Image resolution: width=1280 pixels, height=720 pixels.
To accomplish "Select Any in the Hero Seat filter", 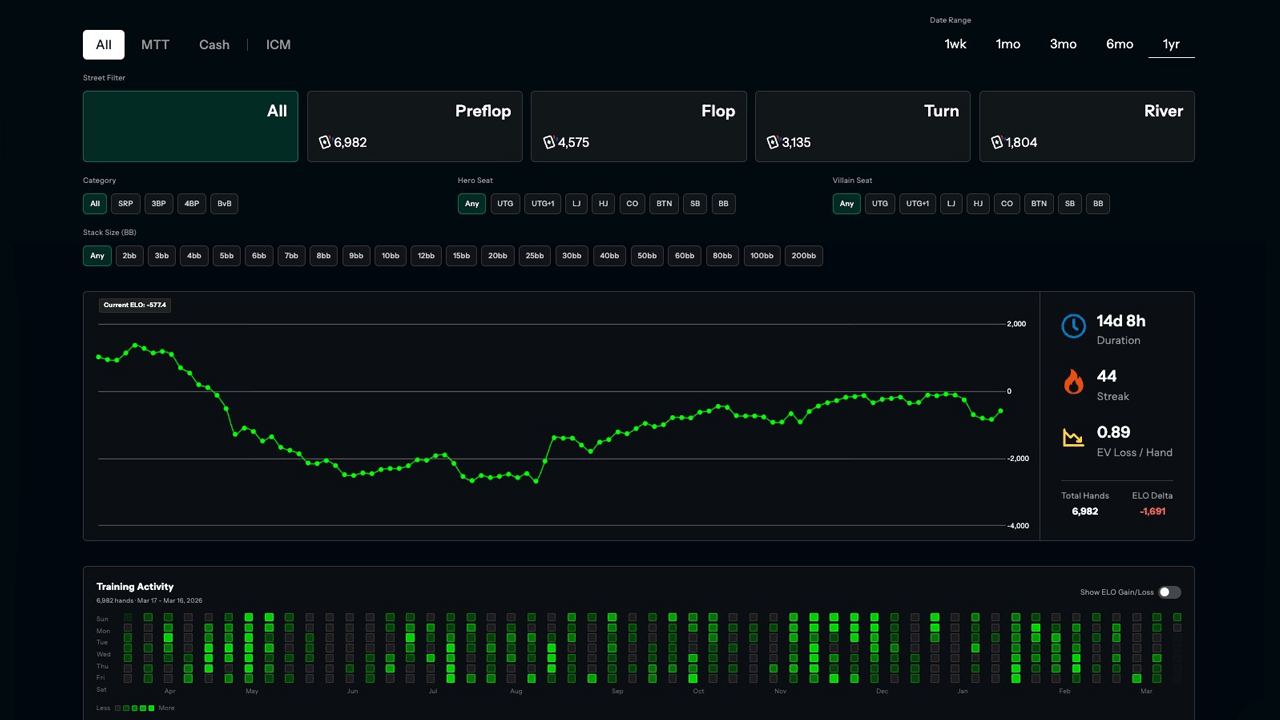I will click(471, 203).
